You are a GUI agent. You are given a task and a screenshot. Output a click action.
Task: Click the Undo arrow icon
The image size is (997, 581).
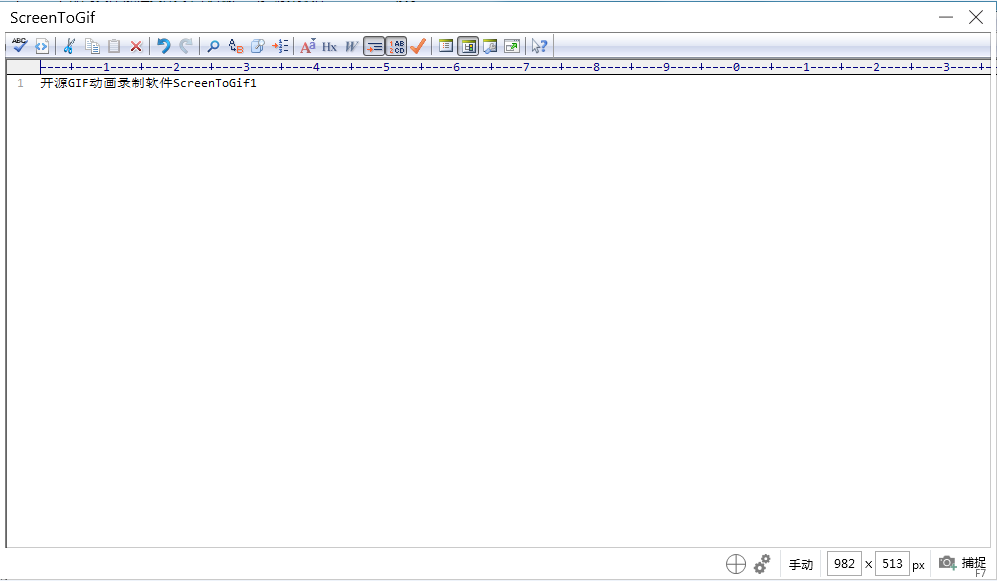click(x=163, y=46)
